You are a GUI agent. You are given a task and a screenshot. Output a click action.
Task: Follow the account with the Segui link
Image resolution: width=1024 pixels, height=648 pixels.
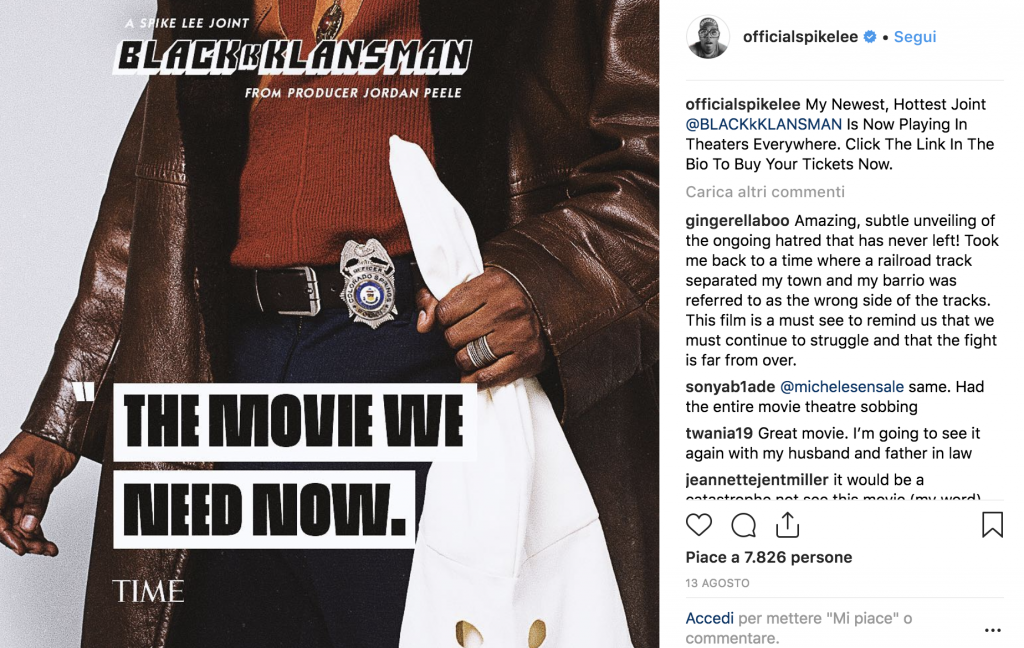click(x=914, y=37)
